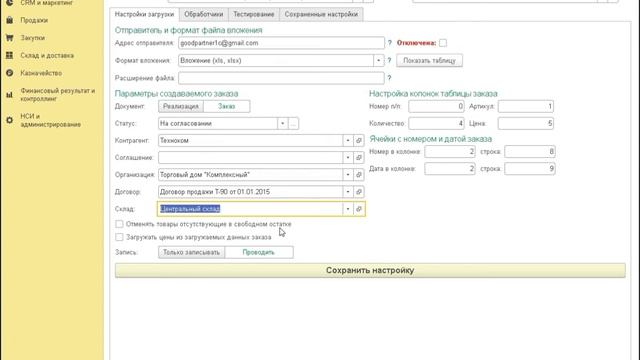Click Дата в колонке field
This screenshot has height=360, width=640.
(x=450, y=169)
